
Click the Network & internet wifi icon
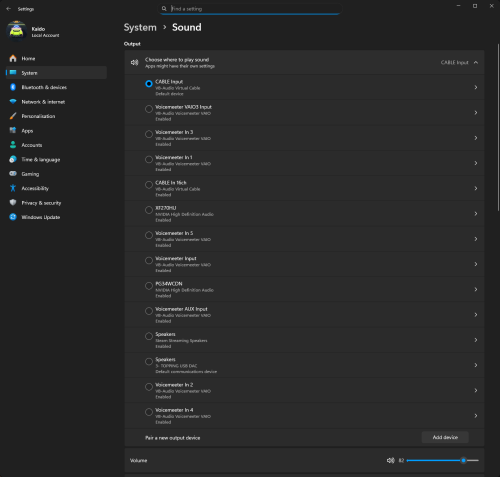(x=13, y=102)
